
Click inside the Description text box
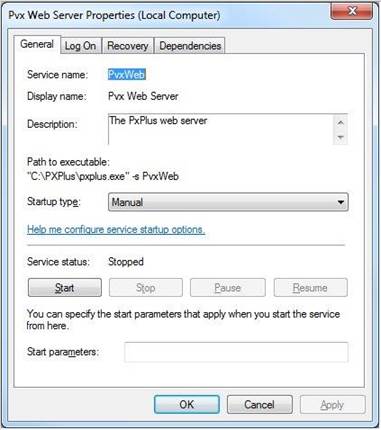pos(221,129)
